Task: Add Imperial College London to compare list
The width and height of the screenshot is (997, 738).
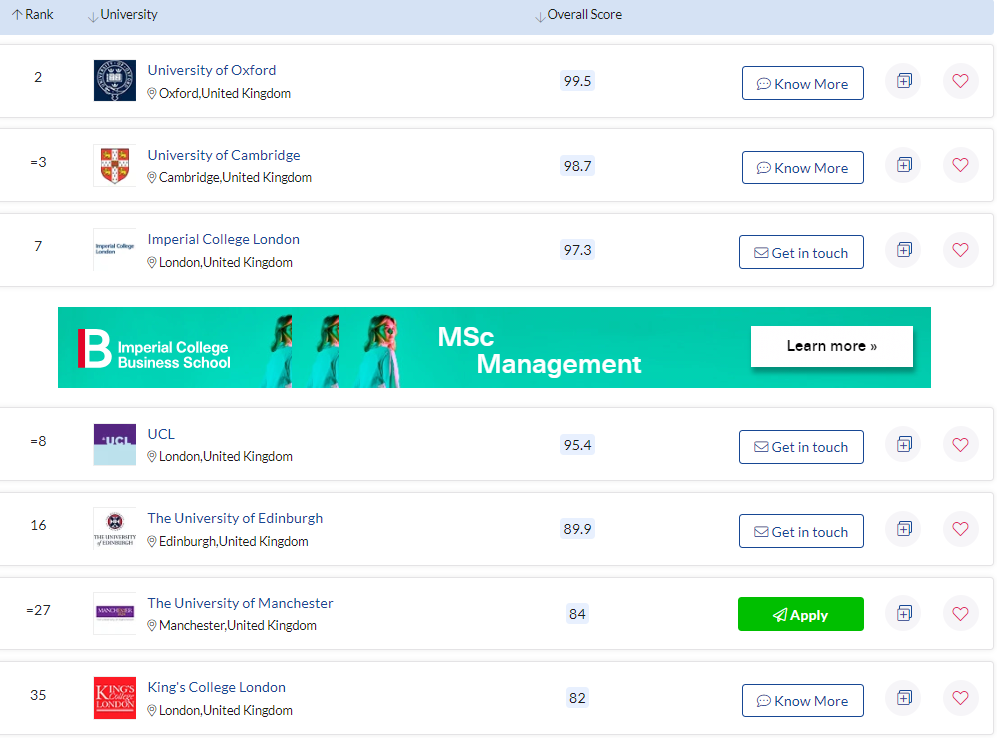Action: (x=904, y=250)
